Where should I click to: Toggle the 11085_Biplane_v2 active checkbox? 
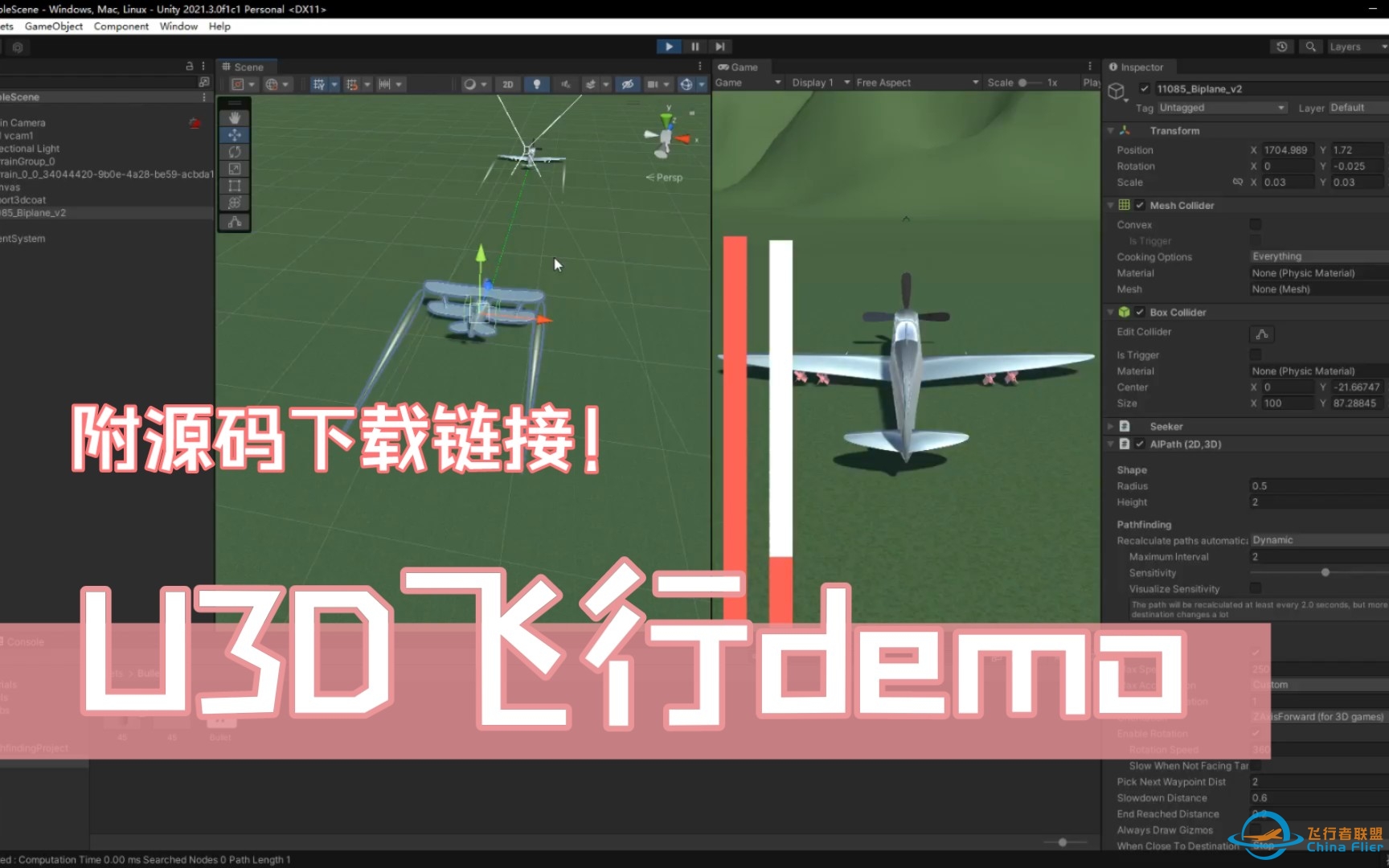coord(1144,89)
